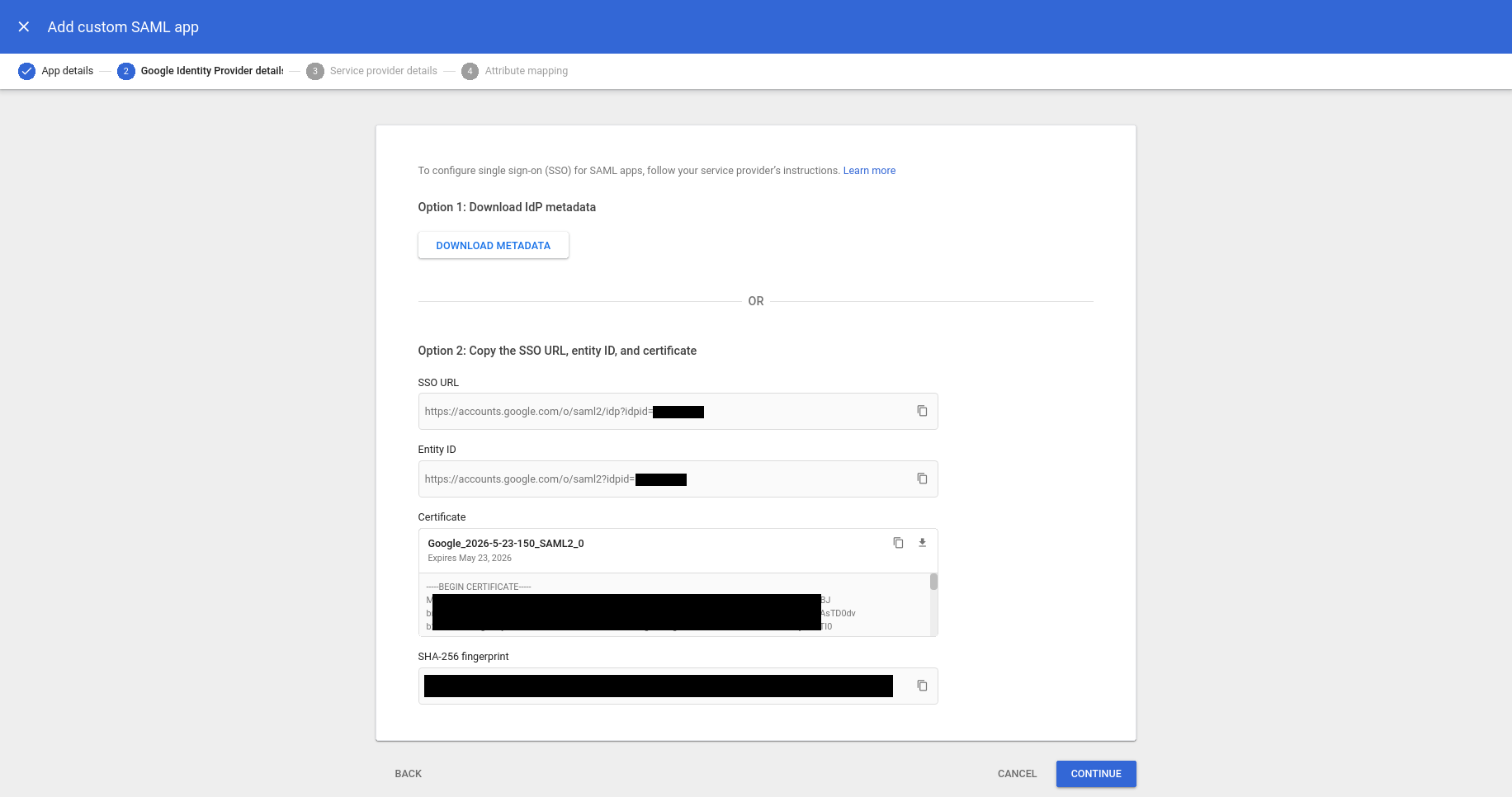Copy the certificate contents
The width and height of the screenshot is (1512, 797).
click(x=898, y=543)
